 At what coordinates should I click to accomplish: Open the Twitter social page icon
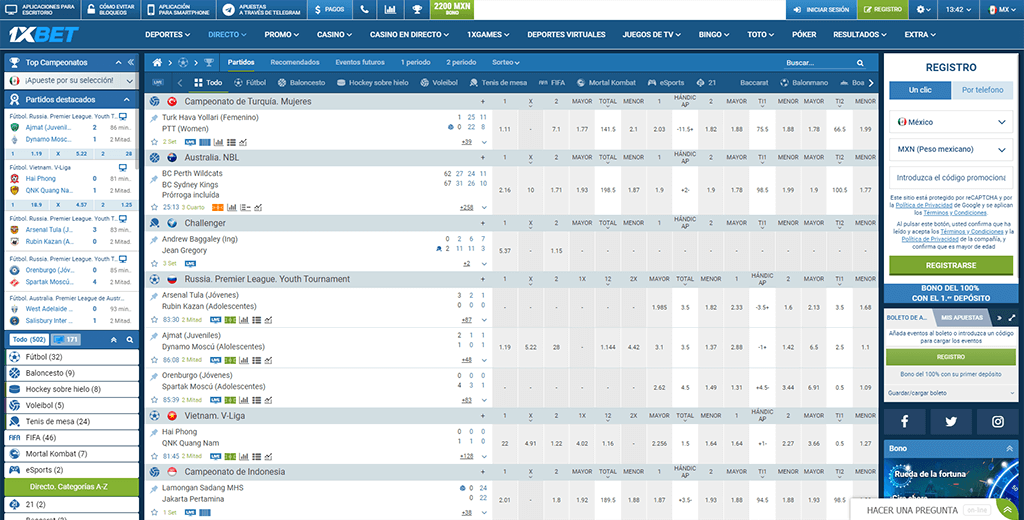point(951,422)
